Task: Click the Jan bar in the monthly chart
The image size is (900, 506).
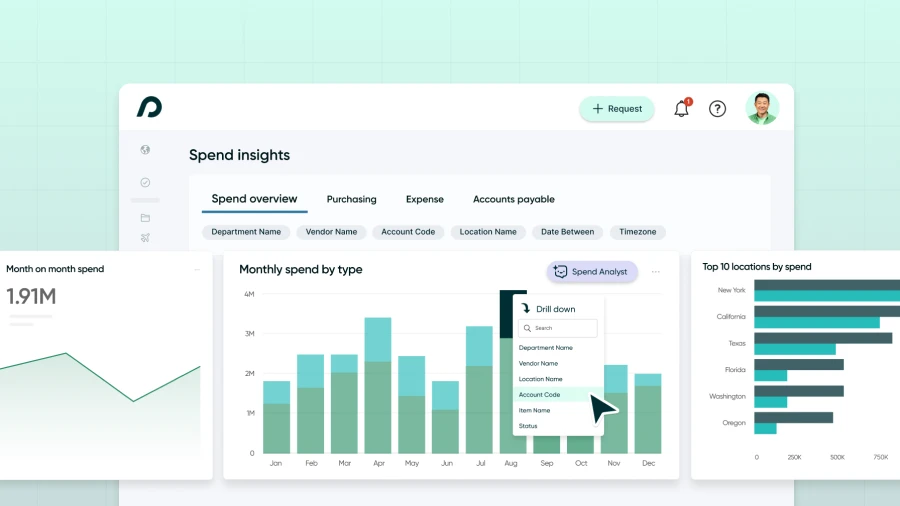Action: pos(276,418)
